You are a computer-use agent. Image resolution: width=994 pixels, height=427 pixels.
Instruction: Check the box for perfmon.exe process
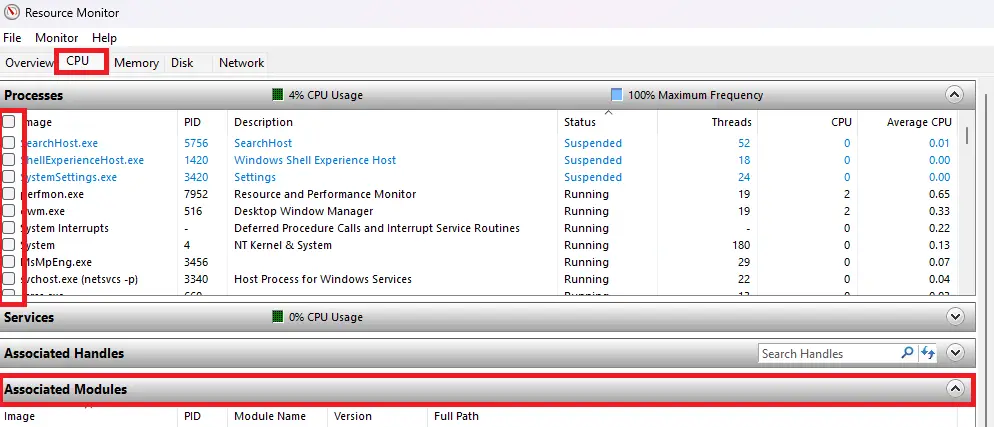9,194
